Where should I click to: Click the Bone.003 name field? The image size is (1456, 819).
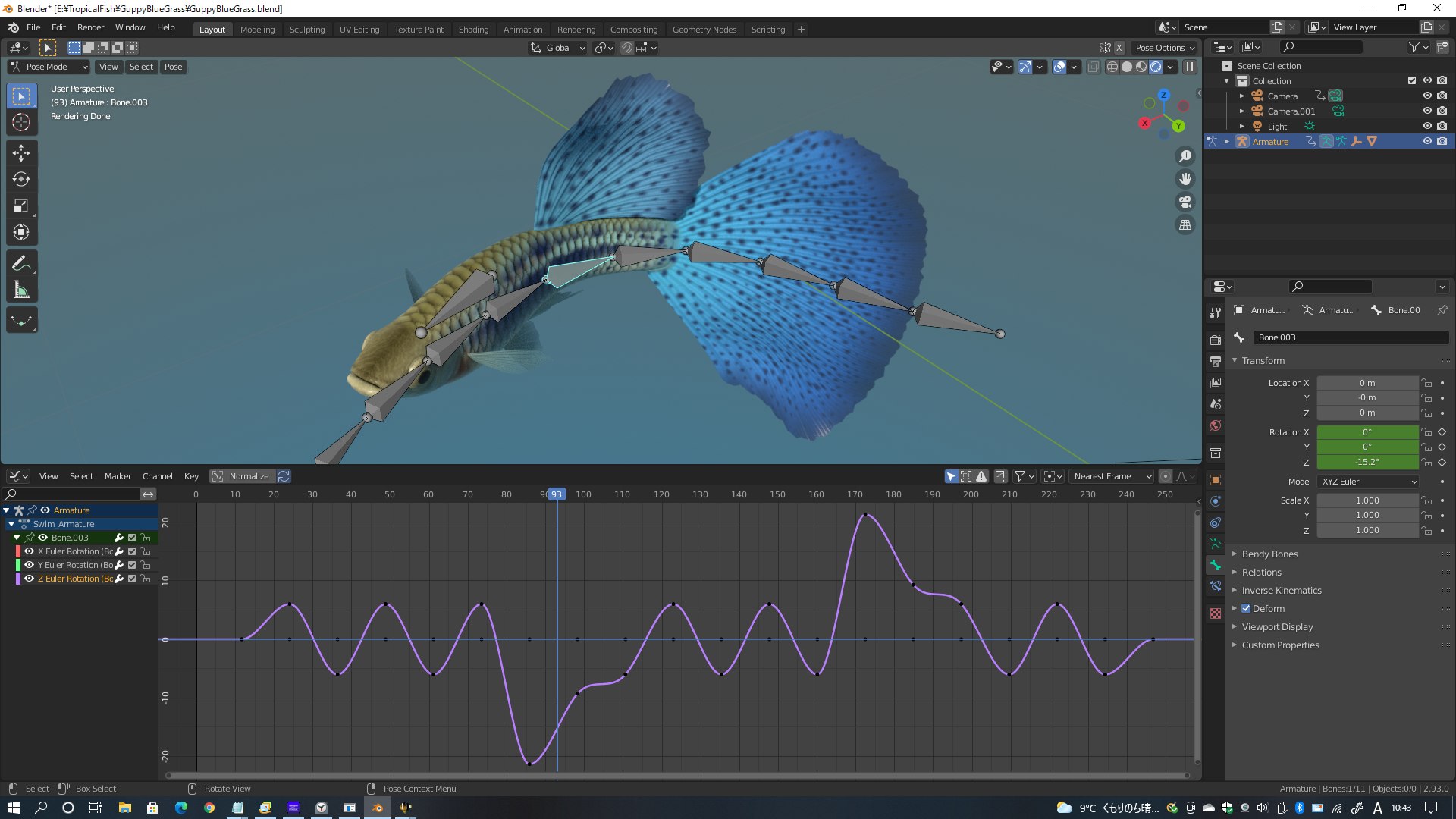click(x=1350, y=337)
